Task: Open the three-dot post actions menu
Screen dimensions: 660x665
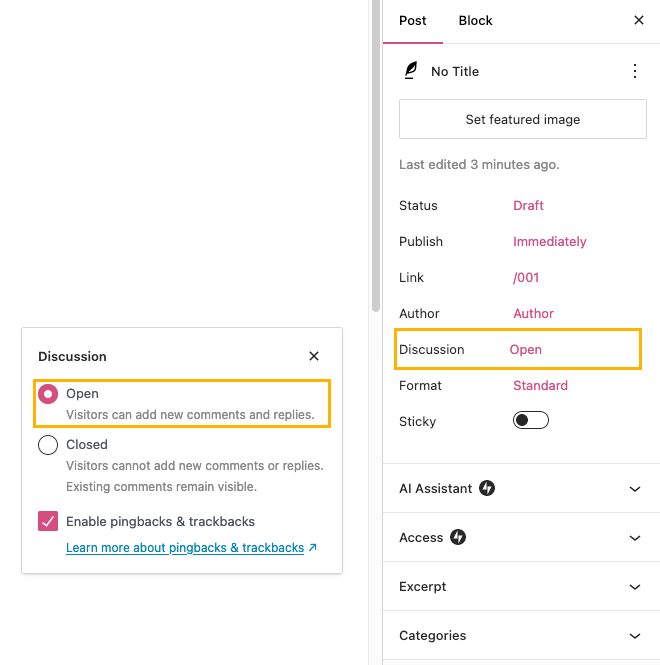Action: coord(635,71)
